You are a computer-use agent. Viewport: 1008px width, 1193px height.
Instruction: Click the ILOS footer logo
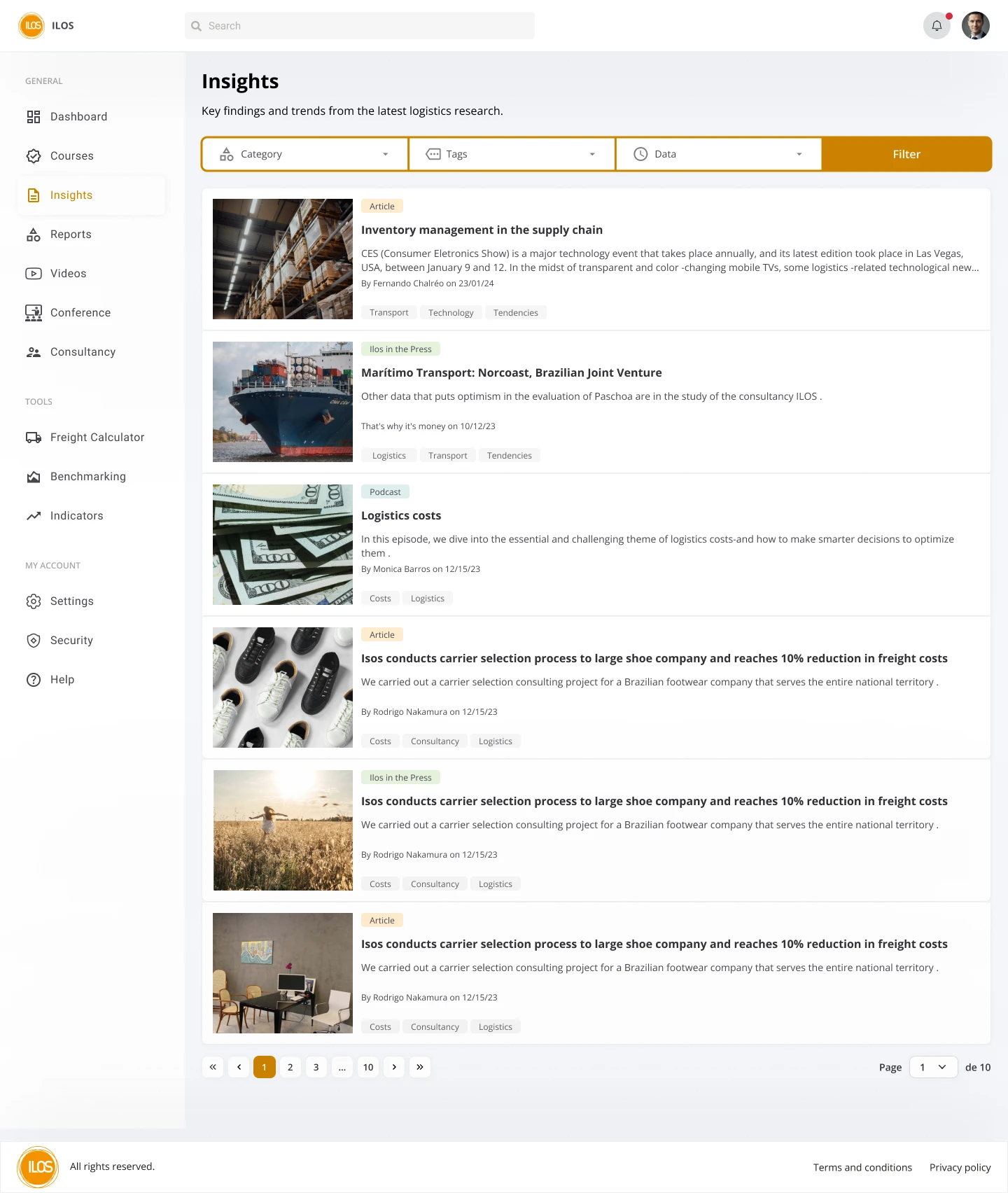[38, 1167]
